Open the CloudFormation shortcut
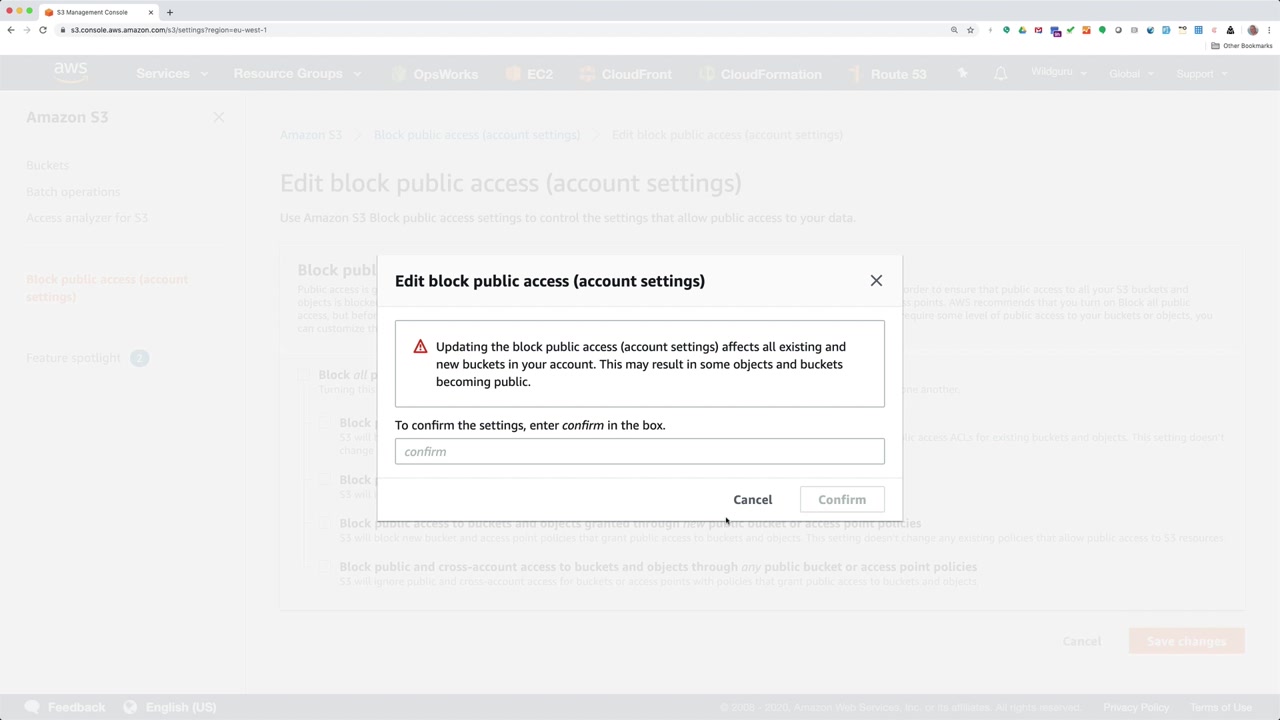The image size is (1280, 720). [760, 74]
